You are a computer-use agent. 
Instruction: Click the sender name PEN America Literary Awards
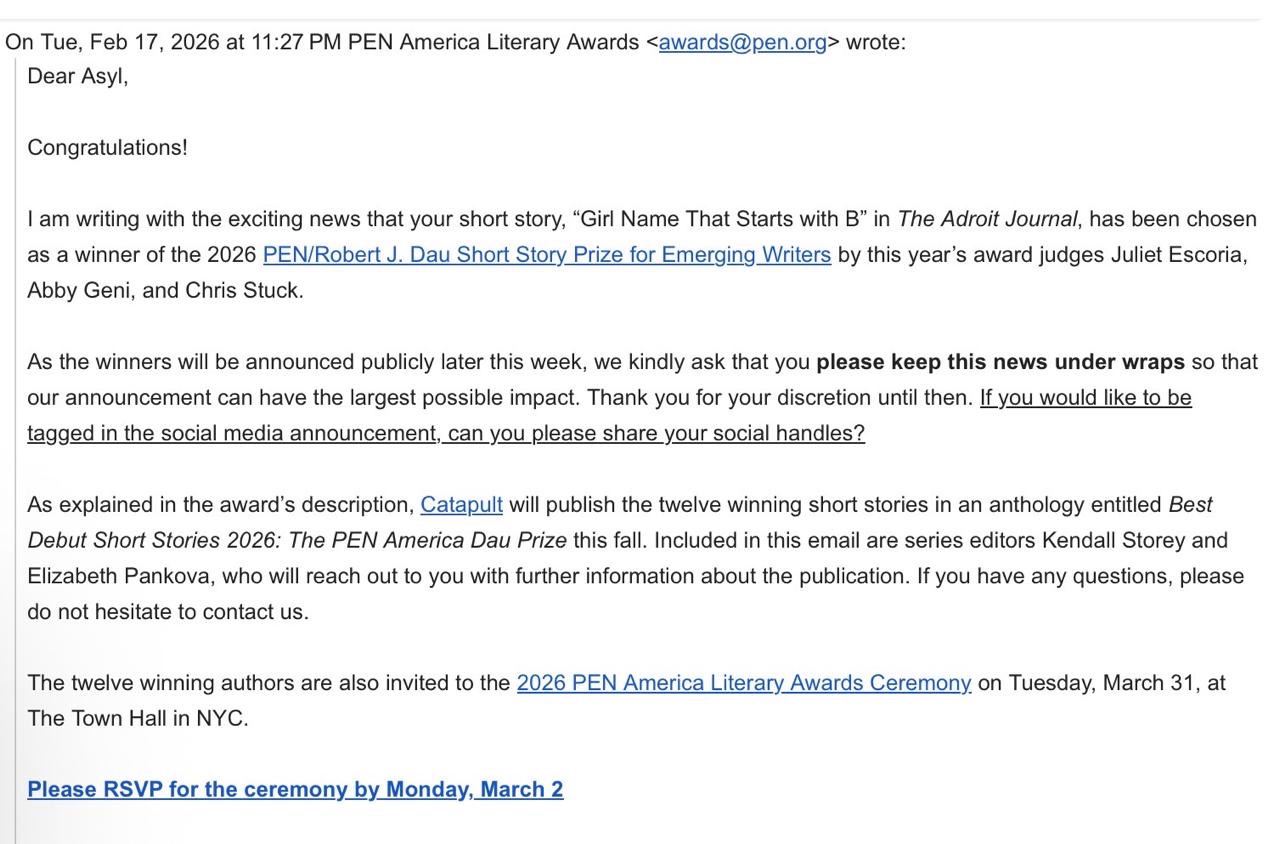coord(493,42)
